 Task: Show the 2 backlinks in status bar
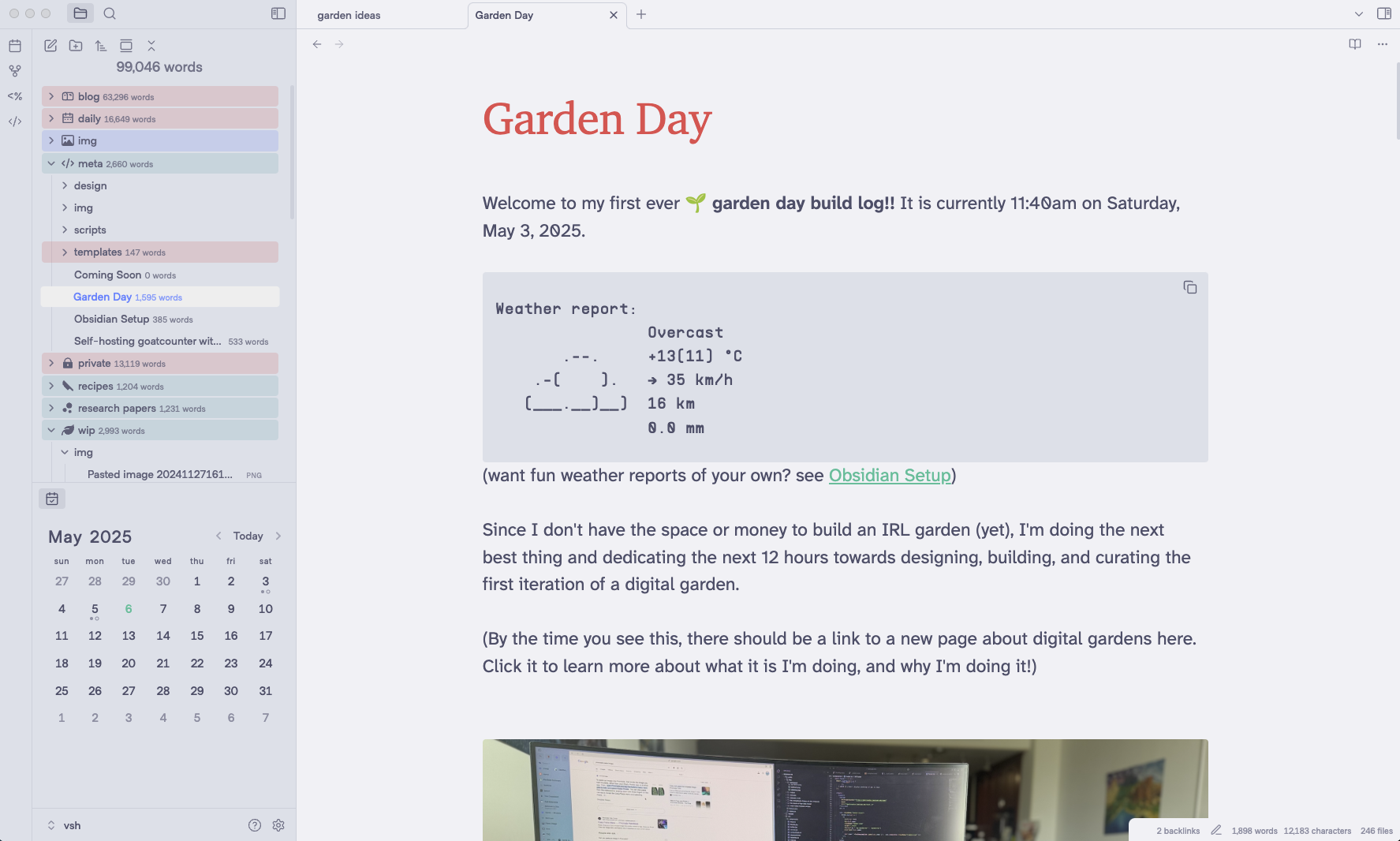(x=1178, y=831)
